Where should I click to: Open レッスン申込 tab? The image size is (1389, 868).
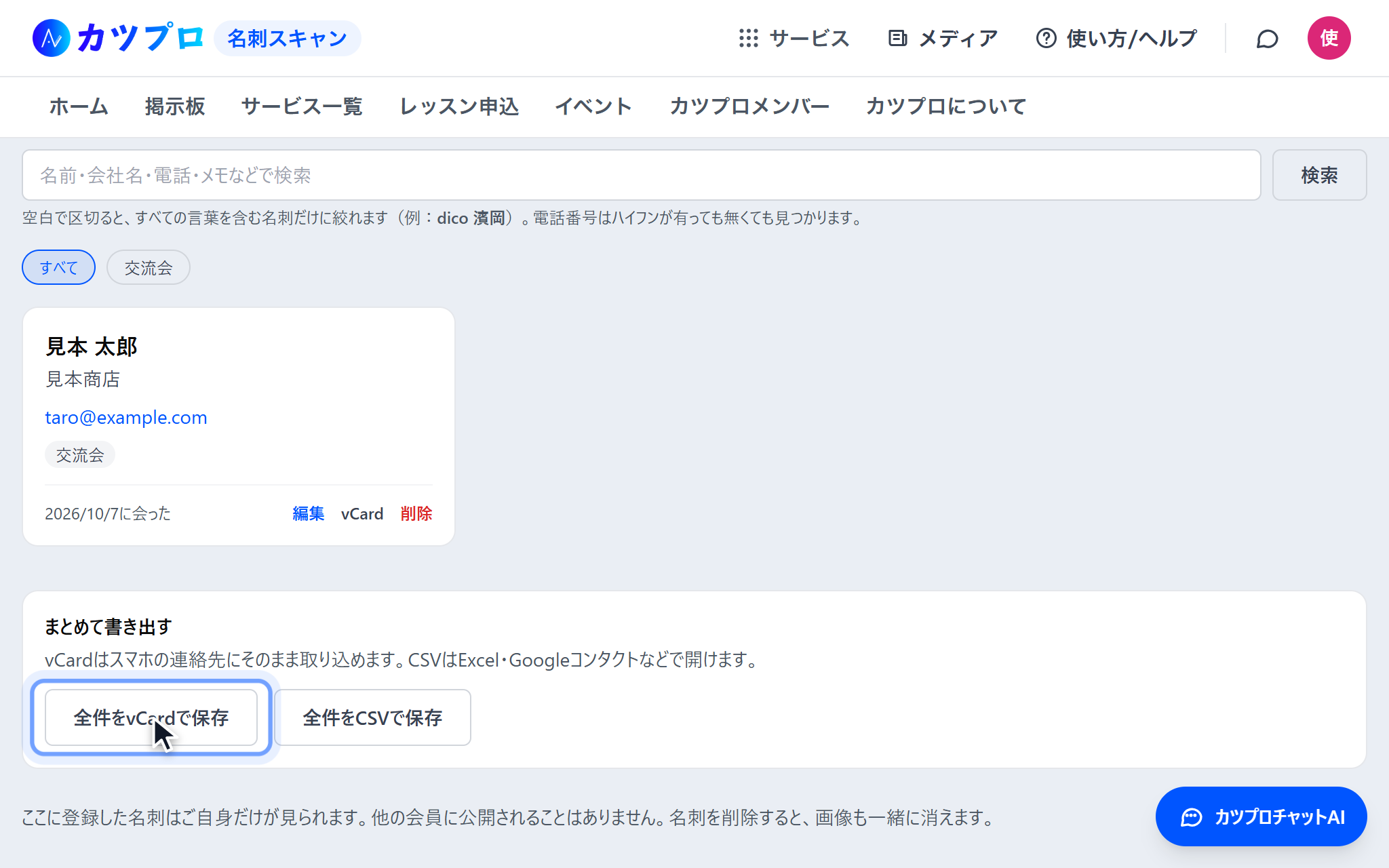pyautogui.click(x=459, y=106)
